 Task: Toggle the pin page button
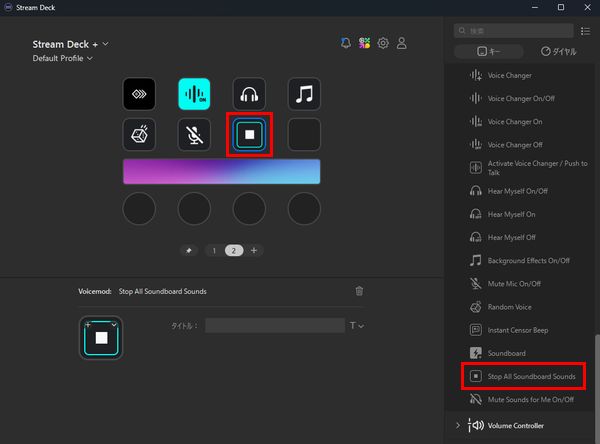pos(189,251)
